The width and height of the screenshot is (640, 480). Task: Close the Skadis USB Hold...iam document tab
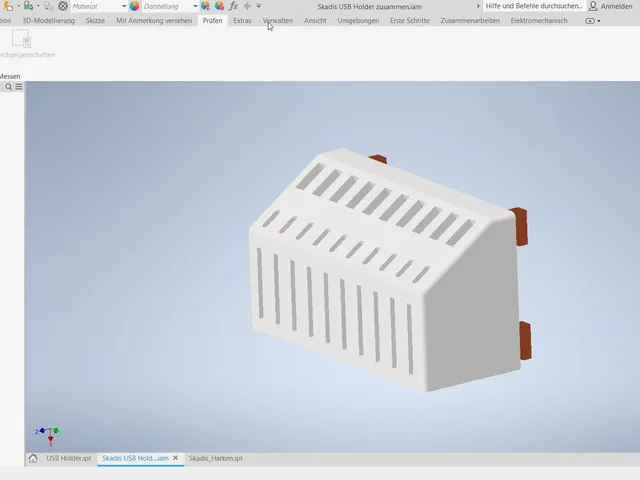(176, 458)
